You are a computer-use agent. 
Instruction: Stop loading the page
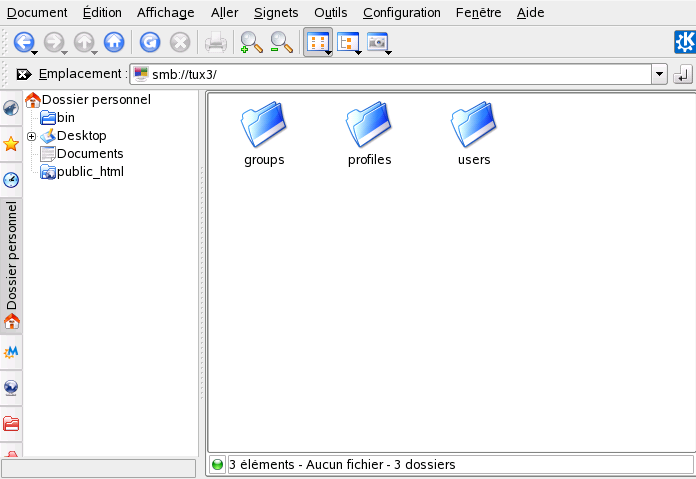coord(180,42)
